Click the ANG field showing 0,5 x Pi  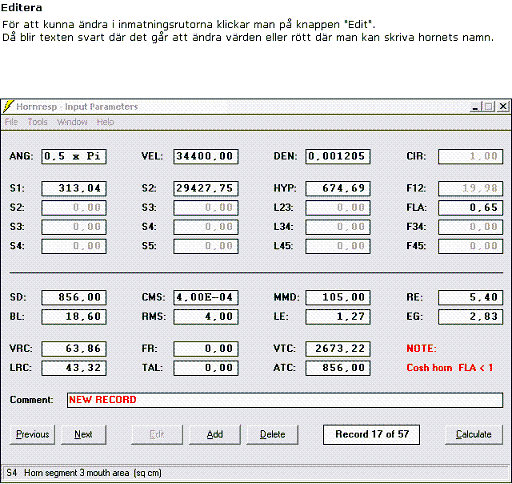click(74, 157)
